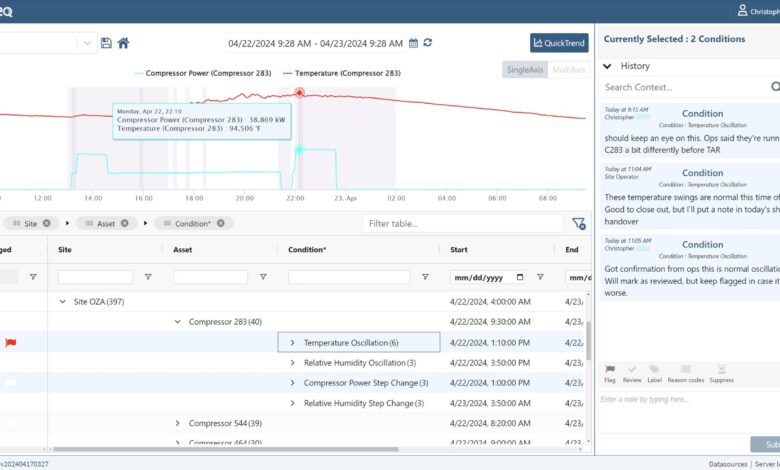Viewport: 780px width, 470px height.
Task: Toggle Compressor Power legend series
Action: [x=202, y=73]
